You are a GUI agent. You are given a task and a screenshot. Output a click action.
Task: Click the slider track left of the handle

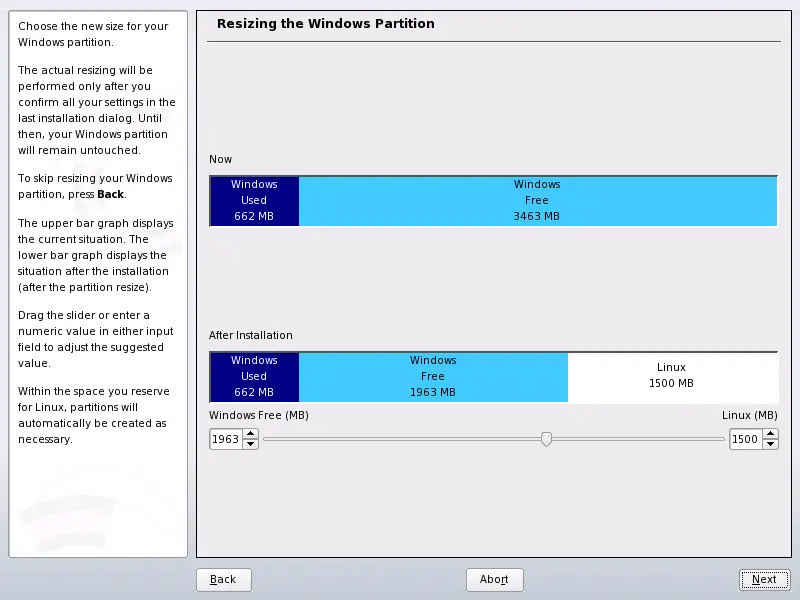(x=400, y=439)
